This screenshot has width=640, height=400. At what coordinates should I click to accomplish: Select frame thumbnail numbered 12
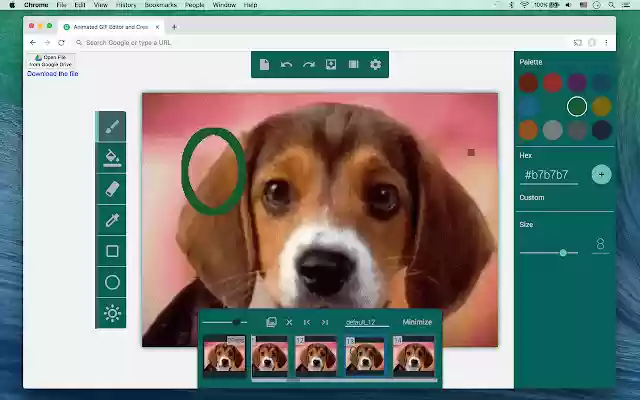pos(316,356)
